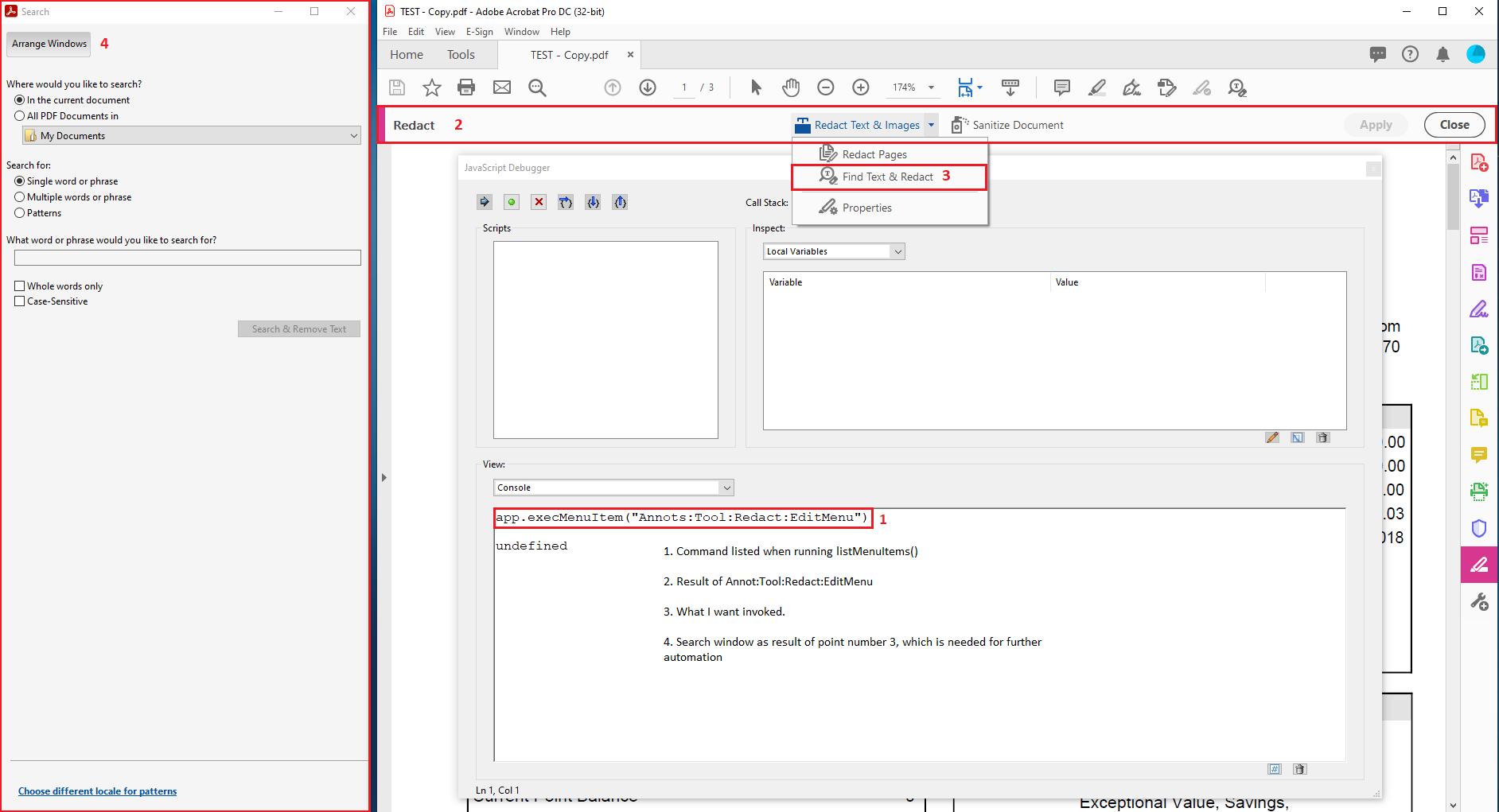Select 'In the current document' option
Image resolution: width=1499 pixels, height=812 pixels.
click(72, 100)
